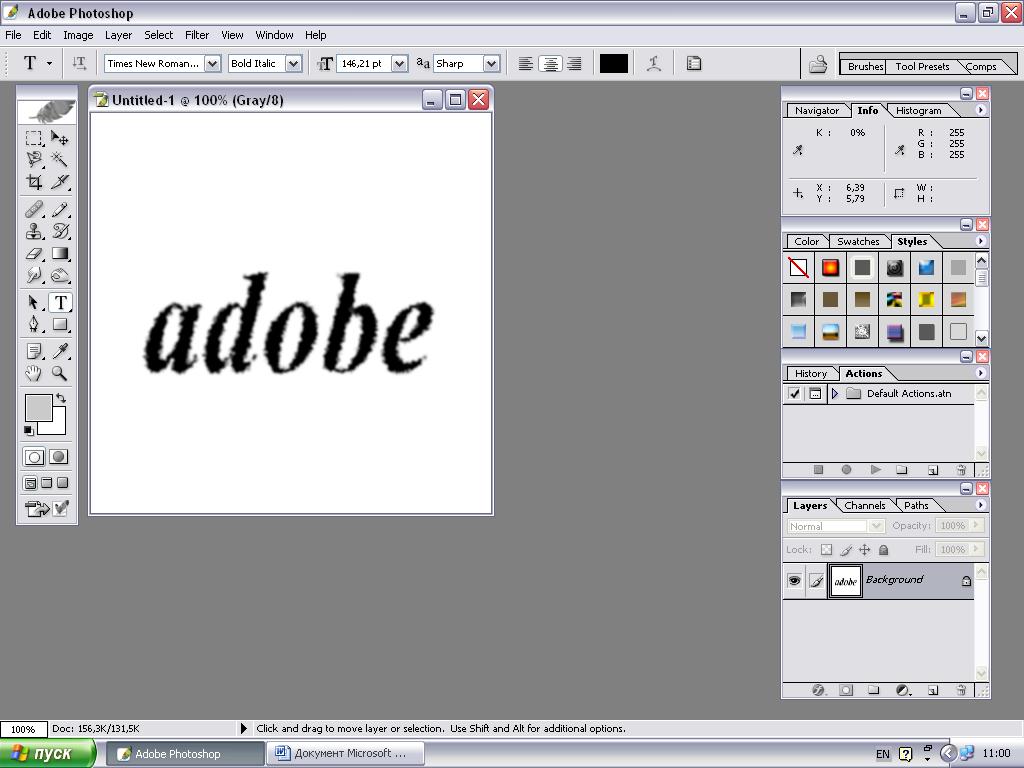This screenshot has height=768, width=1024.
Task: Open the Bold Italic font style dropdown
Action: (x=294, y=63)
